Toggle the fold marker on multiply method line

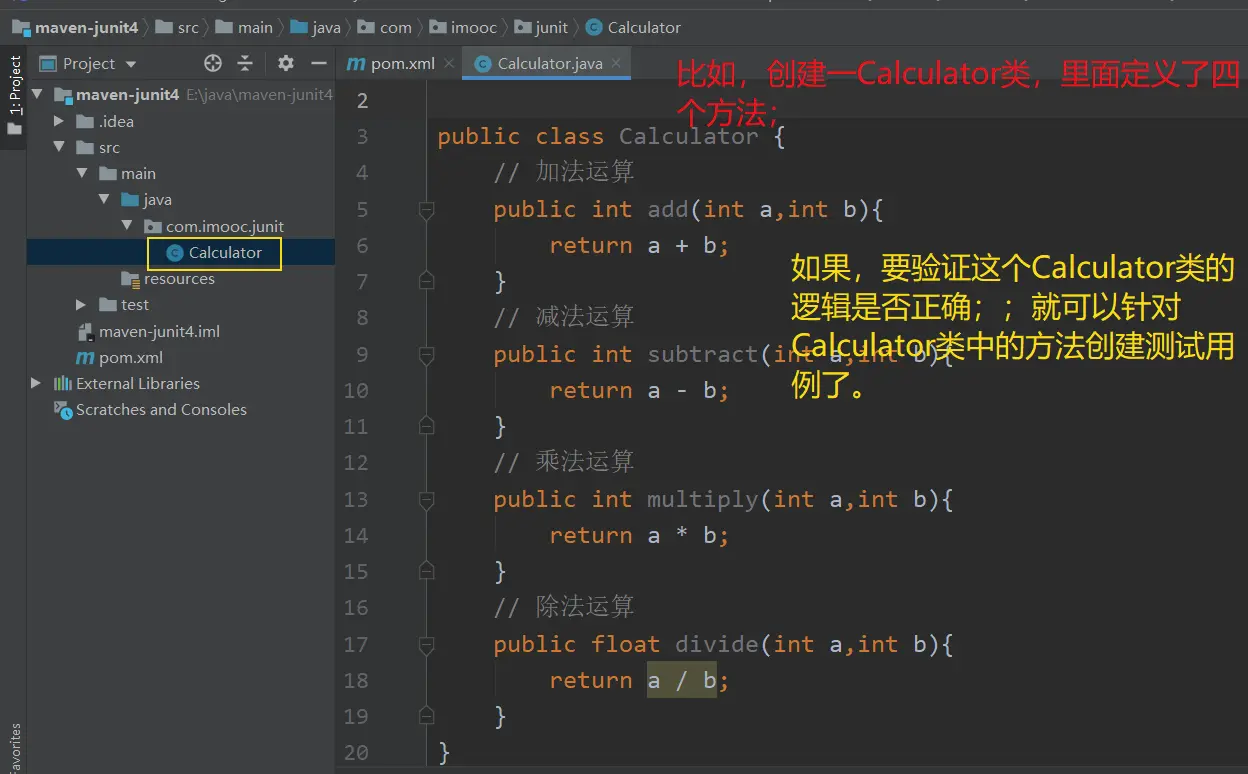point(427,500)
